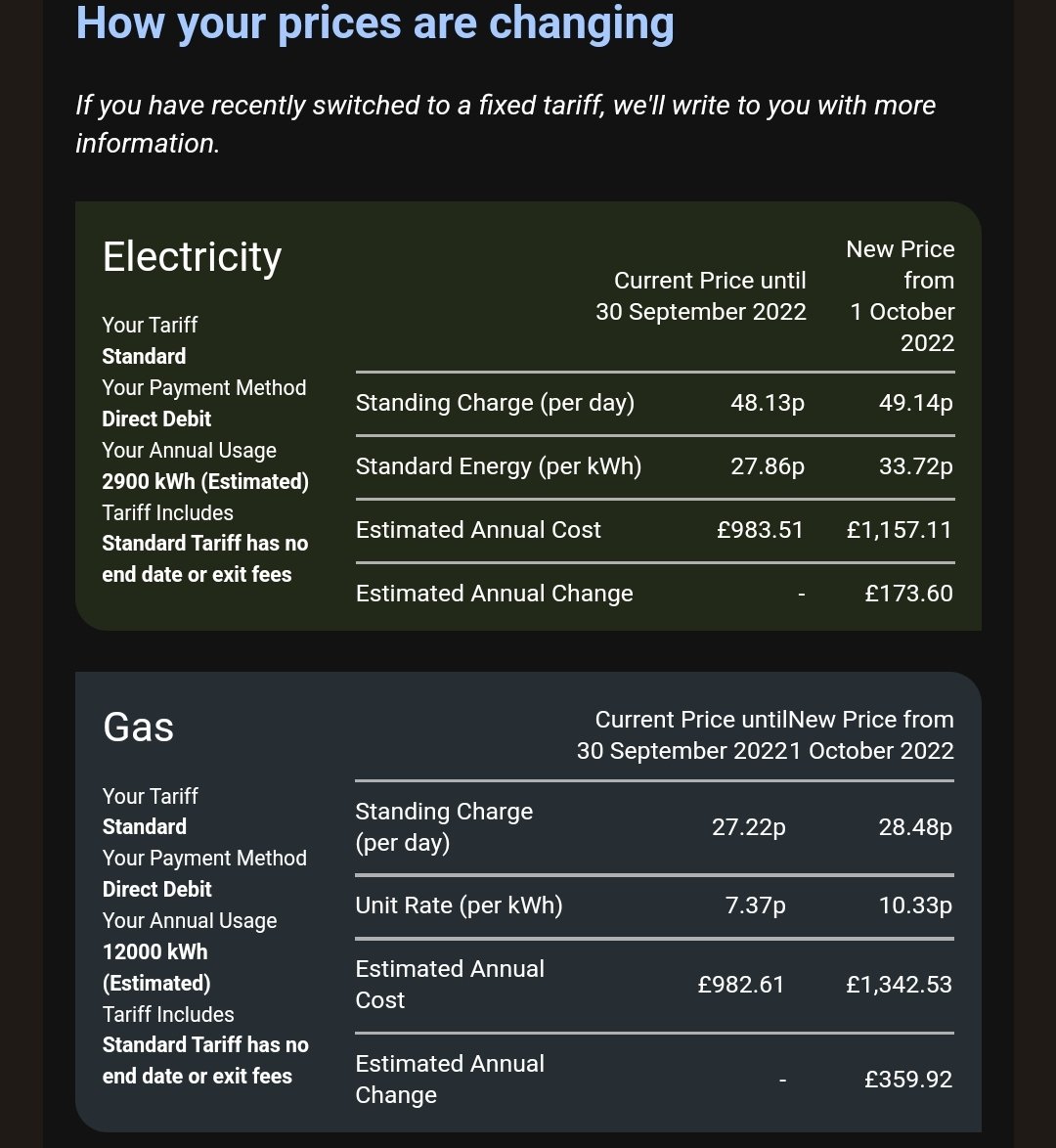
Task: Select electricity estimated annual cost £1,157.11
Action: [899, 530]
